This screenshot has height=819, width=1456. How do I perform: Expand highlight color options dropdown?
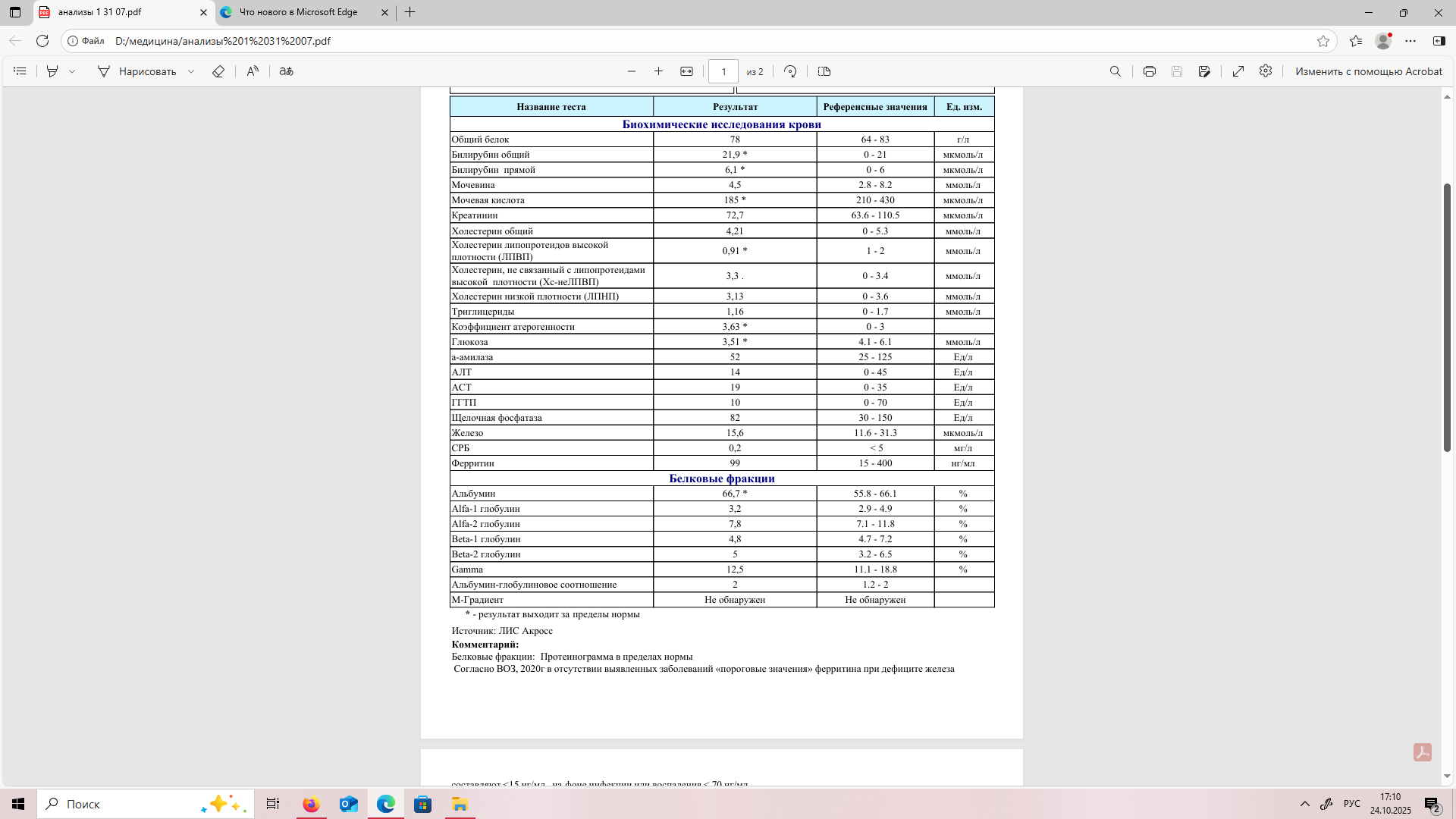point(72,71)
